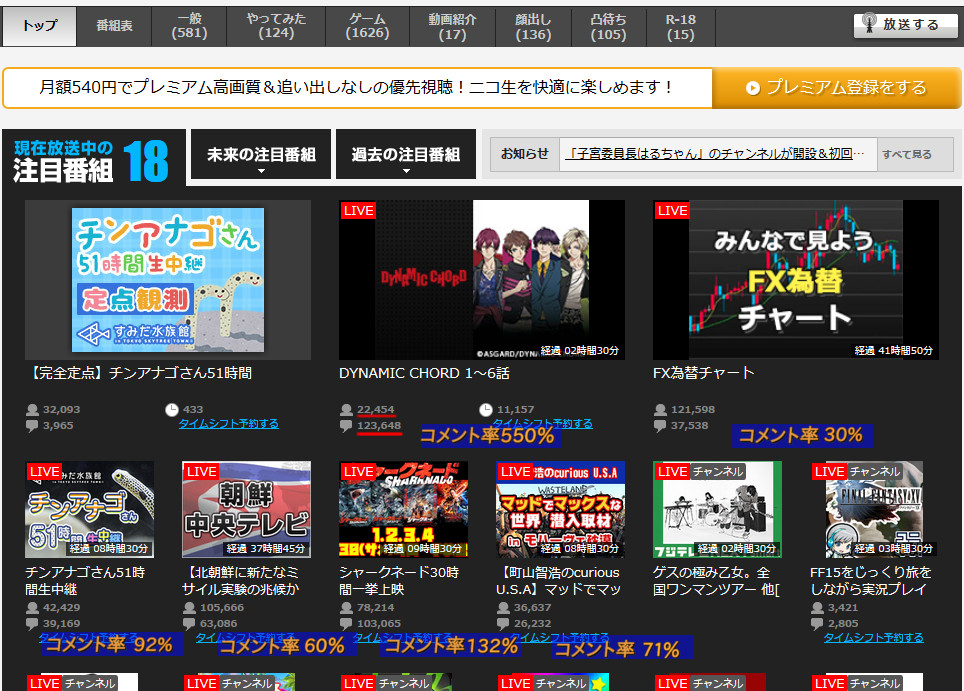The width and height of the screenshot is (964, 691).
Task: Open the 過去の注目番組 dropdown
Action: [405, 155]
